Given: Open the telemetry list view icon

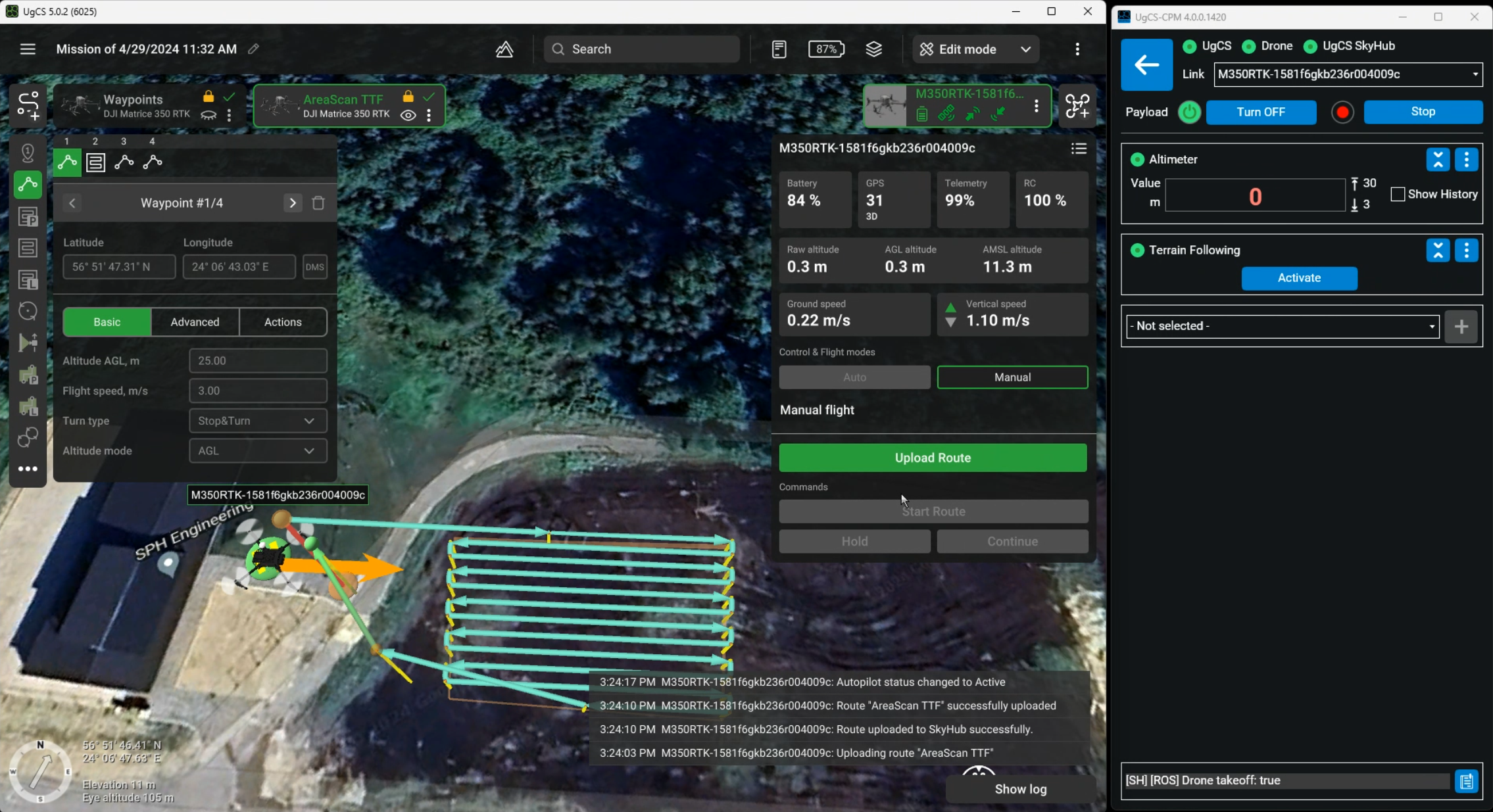Looking at the screenshot, I should click(x=1079, y=149).
